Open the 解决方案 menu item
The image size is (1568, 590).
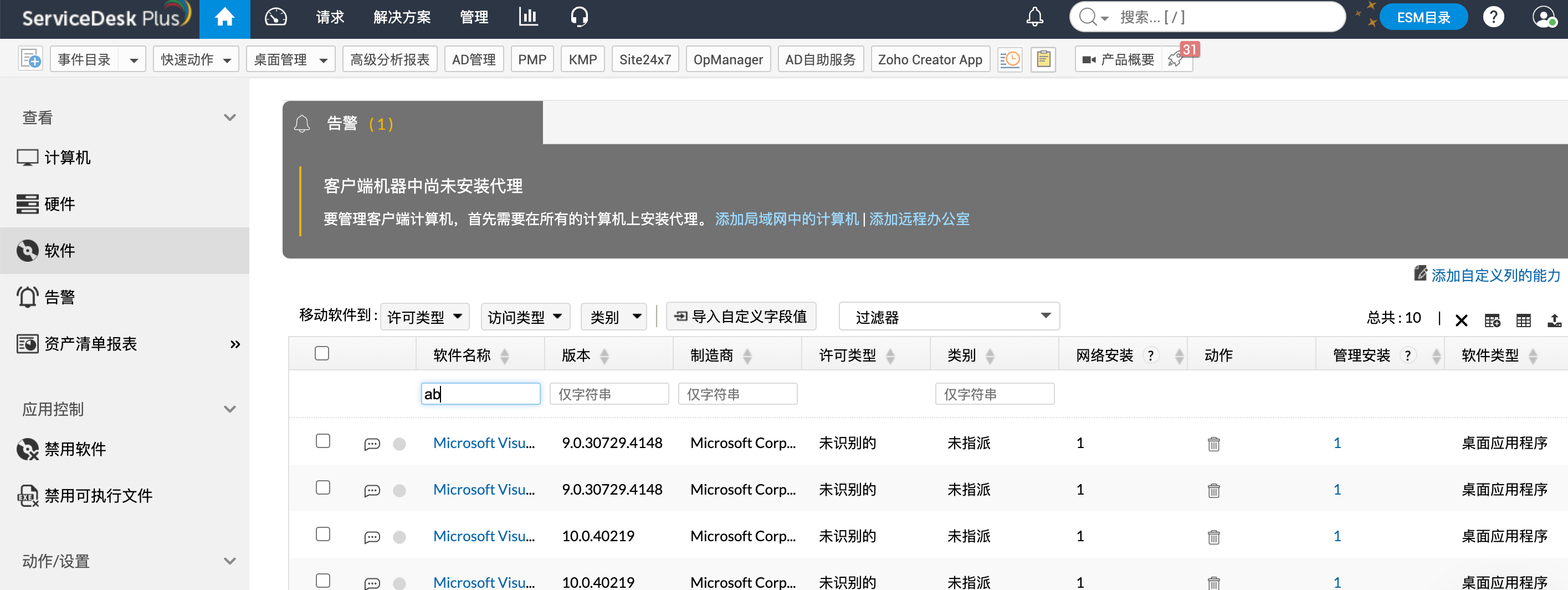[402, 17]
